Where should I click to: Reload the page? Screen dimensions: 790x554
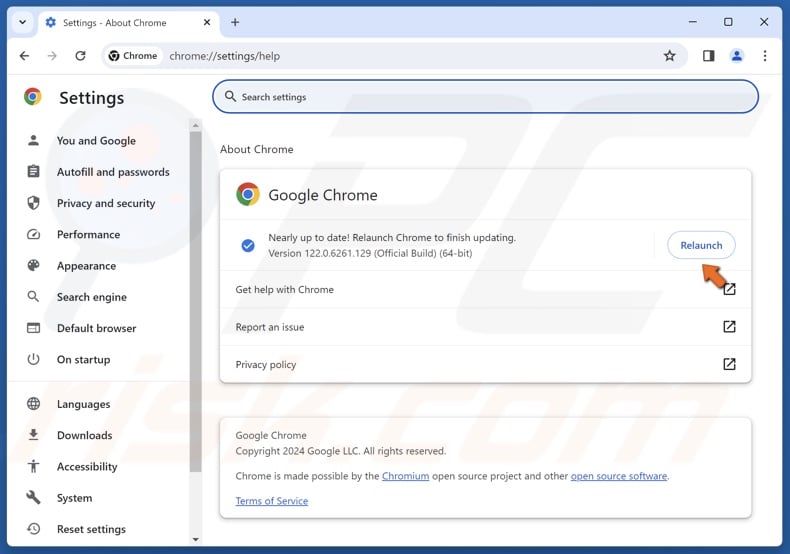(x=80, y=56)
